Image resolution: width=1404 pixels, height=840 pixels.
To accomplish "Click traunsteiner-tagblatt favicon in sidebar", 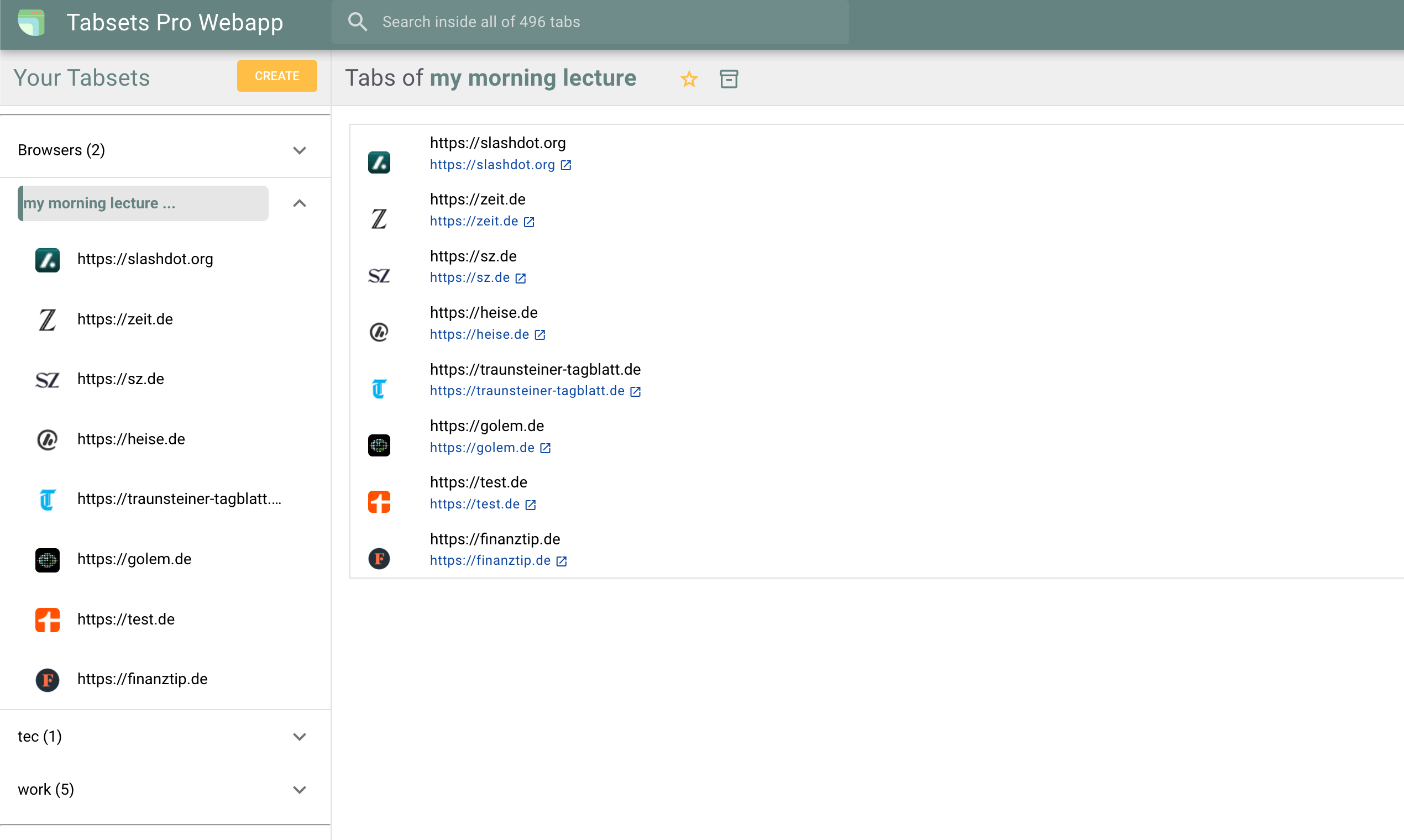I will coord(48,500).
